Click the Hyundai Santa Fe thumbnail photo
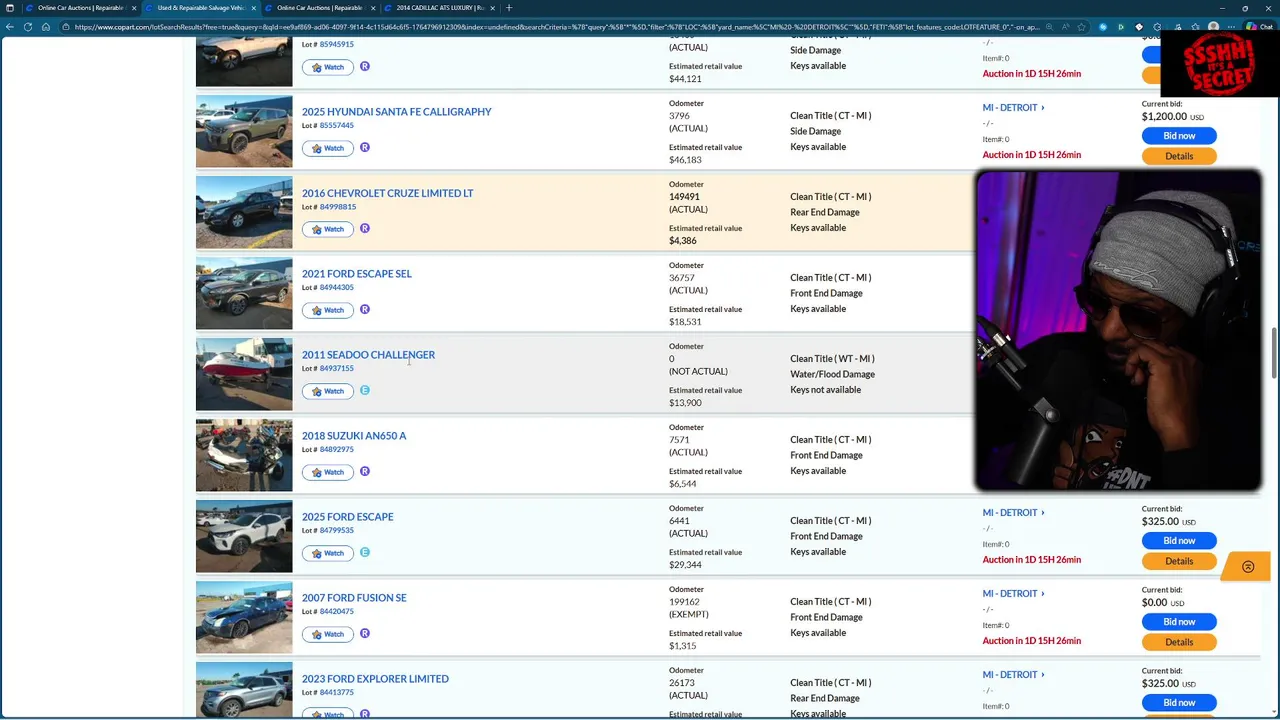The height and width of the screenshot is (720, 1280). [244, 131]
